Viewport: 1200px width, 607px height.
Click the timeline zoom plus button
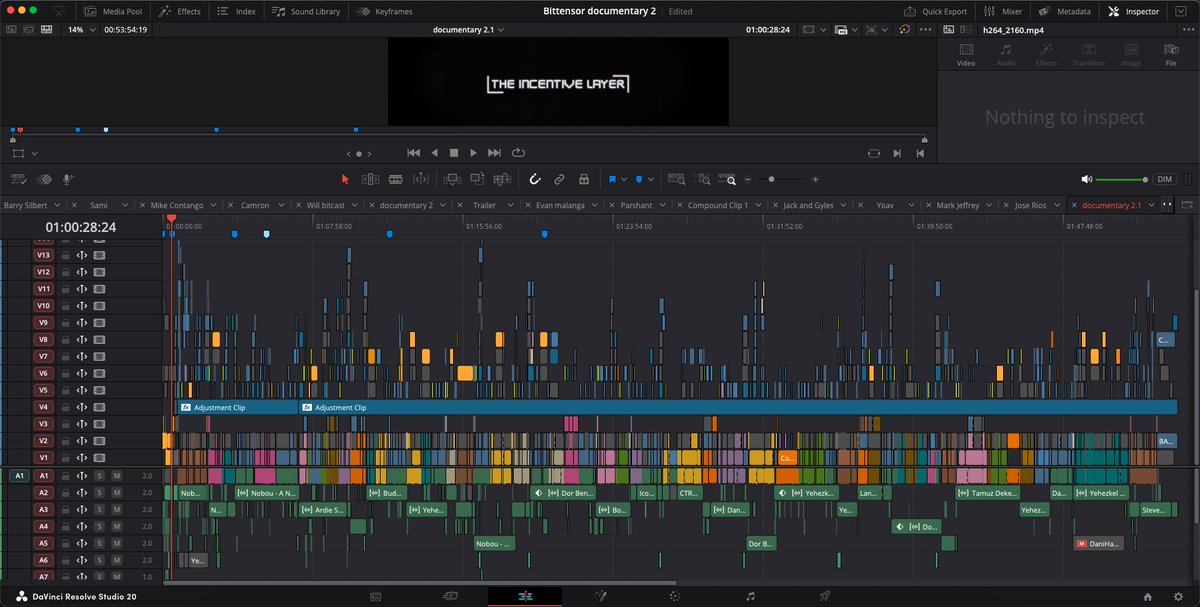[x=815, y=179]
